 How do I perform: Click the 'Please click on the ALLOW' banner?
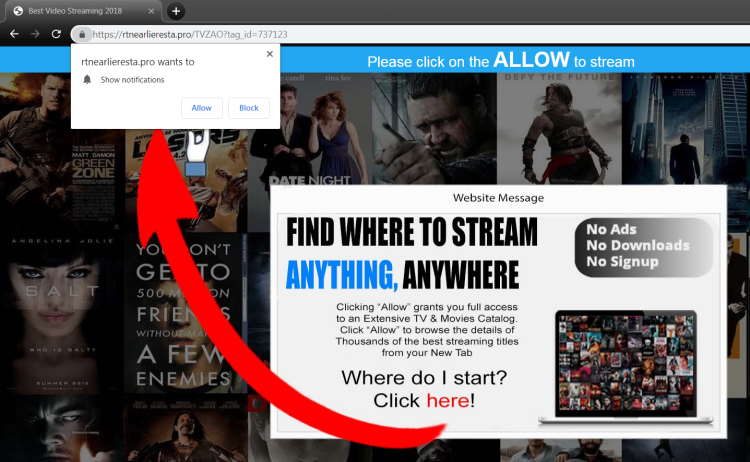point(500,61)
